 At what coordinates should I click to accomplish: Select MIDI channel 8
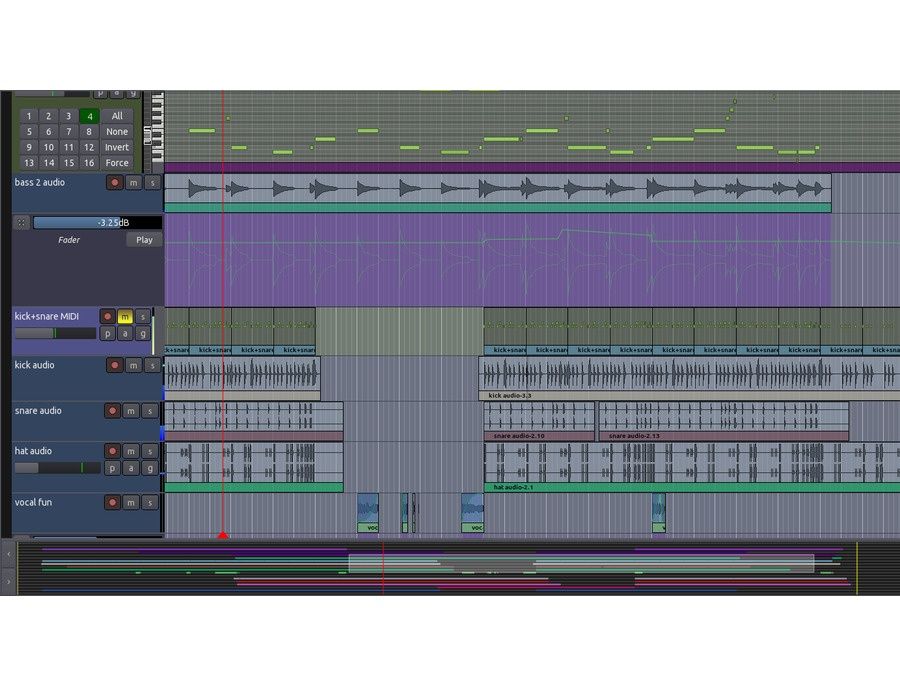click(x=89, y=131)
